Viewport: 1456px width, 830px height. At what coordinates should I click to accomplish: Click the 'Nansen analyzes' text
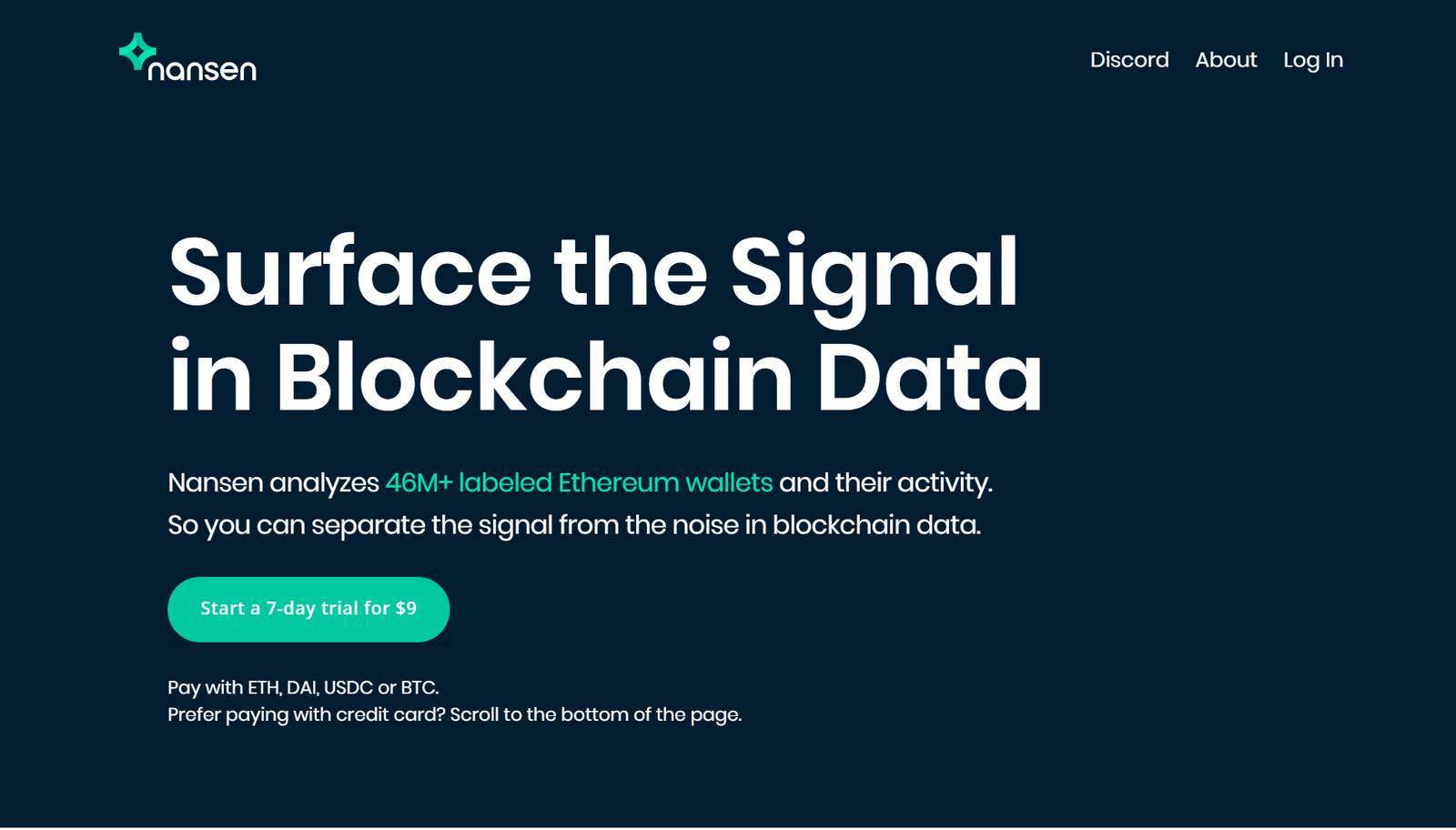pos(273,483)
